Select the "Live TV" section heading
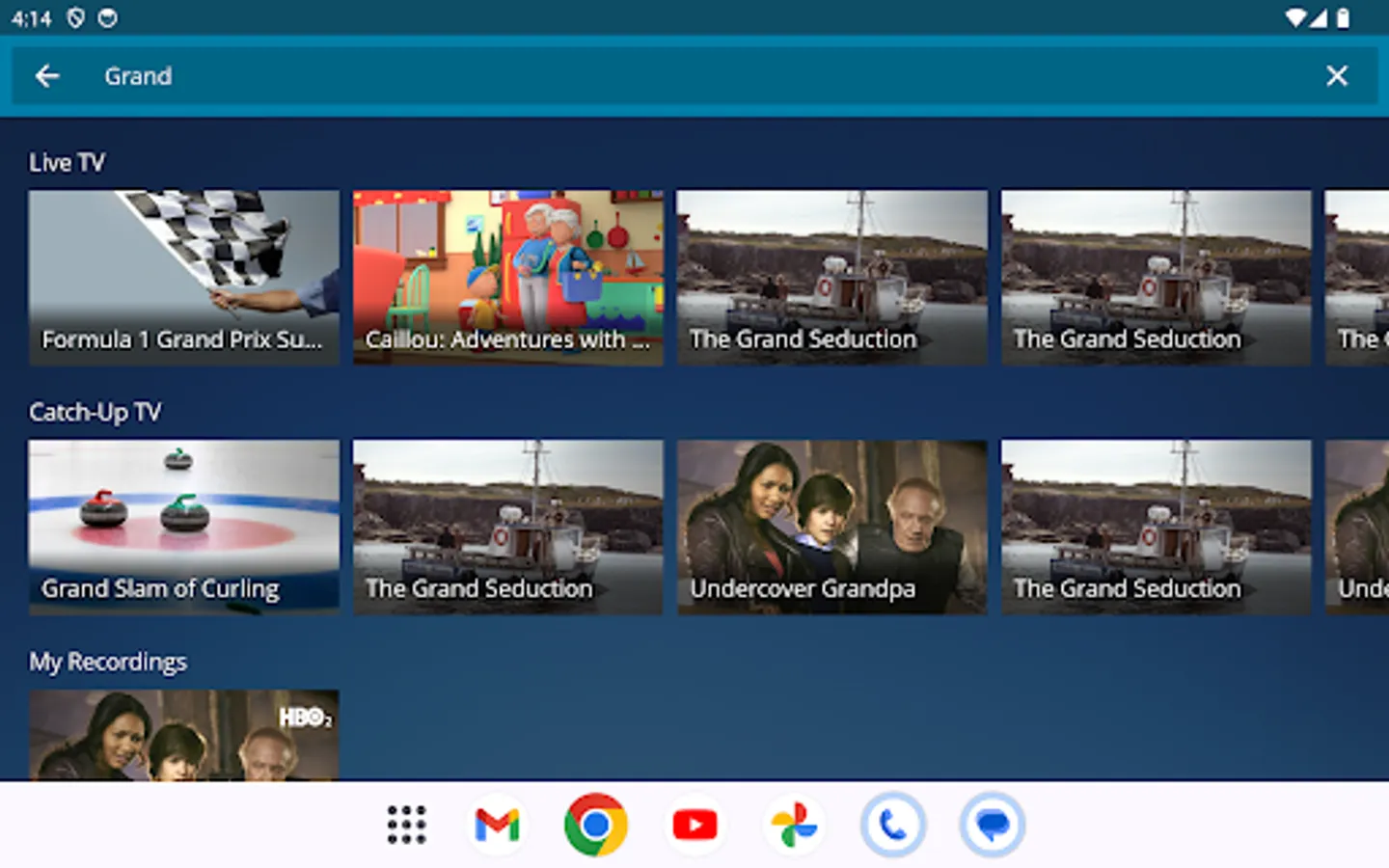 tap(67, 163)
